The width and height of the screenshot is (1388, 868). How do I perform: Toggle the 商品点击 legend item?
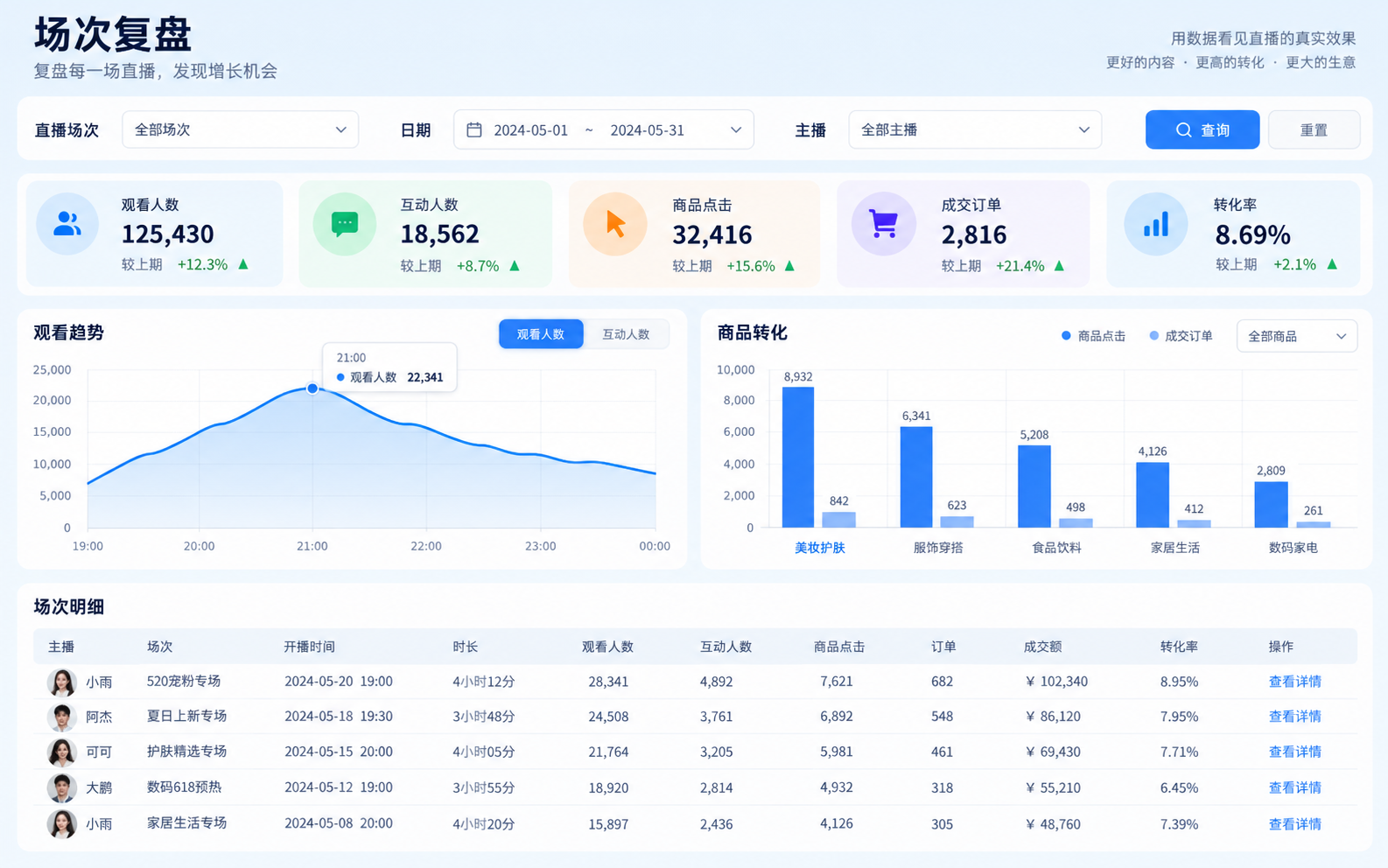tap(1093, 336)
